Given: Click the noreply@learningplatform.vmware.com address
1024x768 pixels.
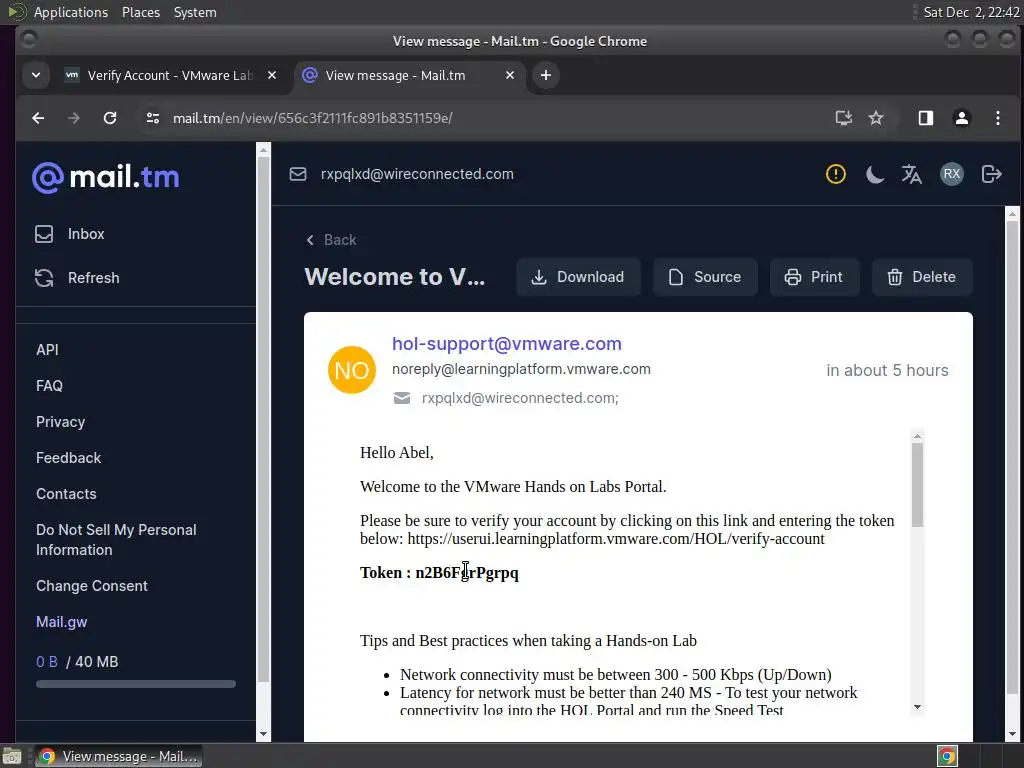Looking at the screenshot, I should (521, 369).
